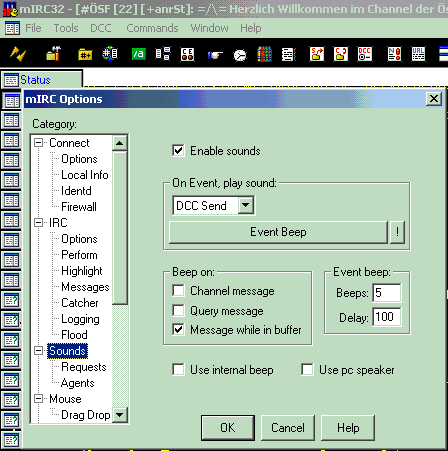Collapse the Connect tree category
The image size is (448, 451).
(39, 143)
